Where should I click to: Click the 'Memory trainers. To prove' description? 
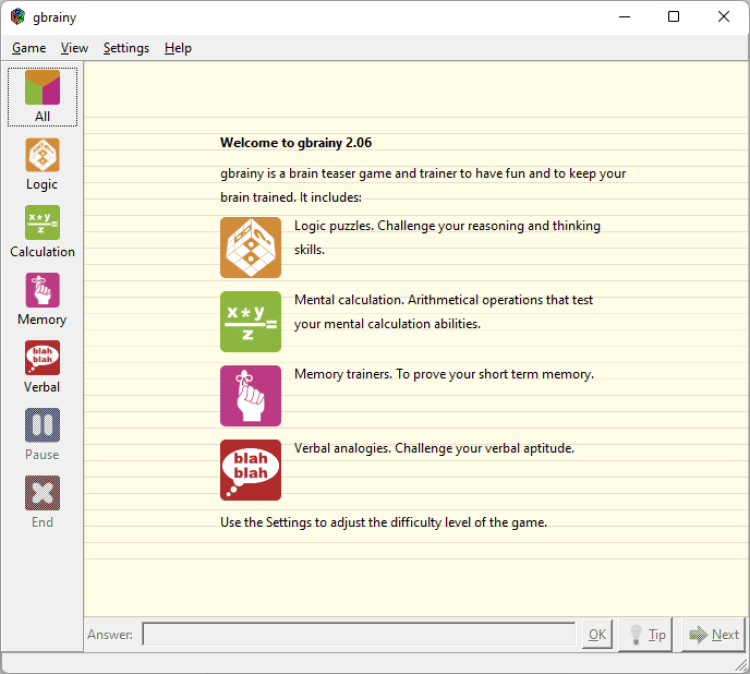coord(444,374)
